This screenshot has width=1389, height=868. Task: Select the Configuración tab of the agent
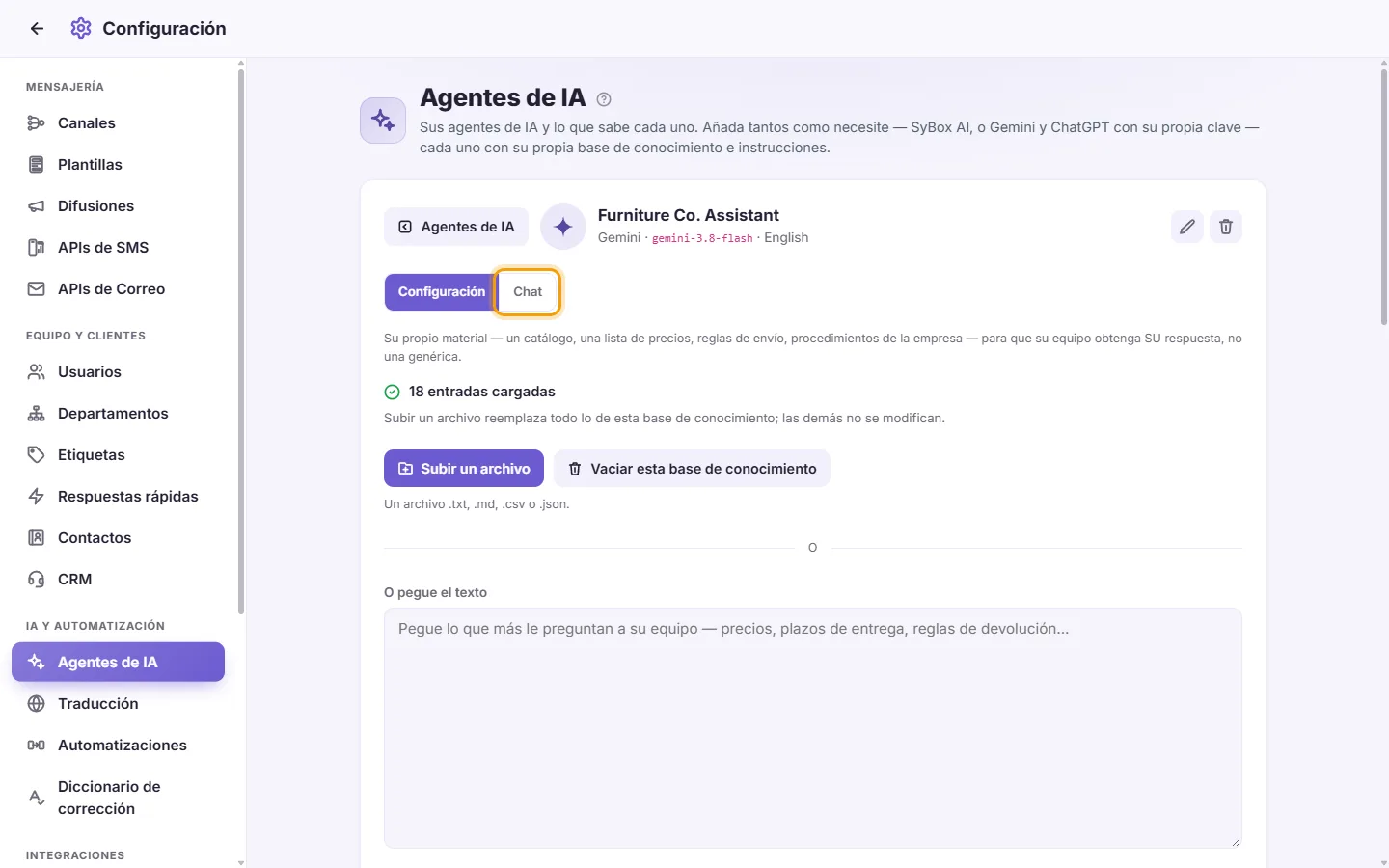(x=442, y=292)
